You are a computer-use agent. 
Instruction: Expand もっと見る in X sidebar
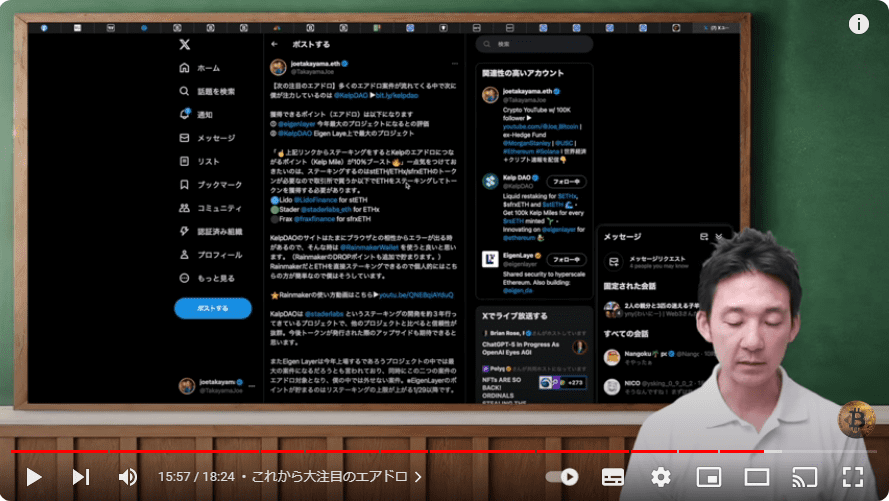[207, 278]
